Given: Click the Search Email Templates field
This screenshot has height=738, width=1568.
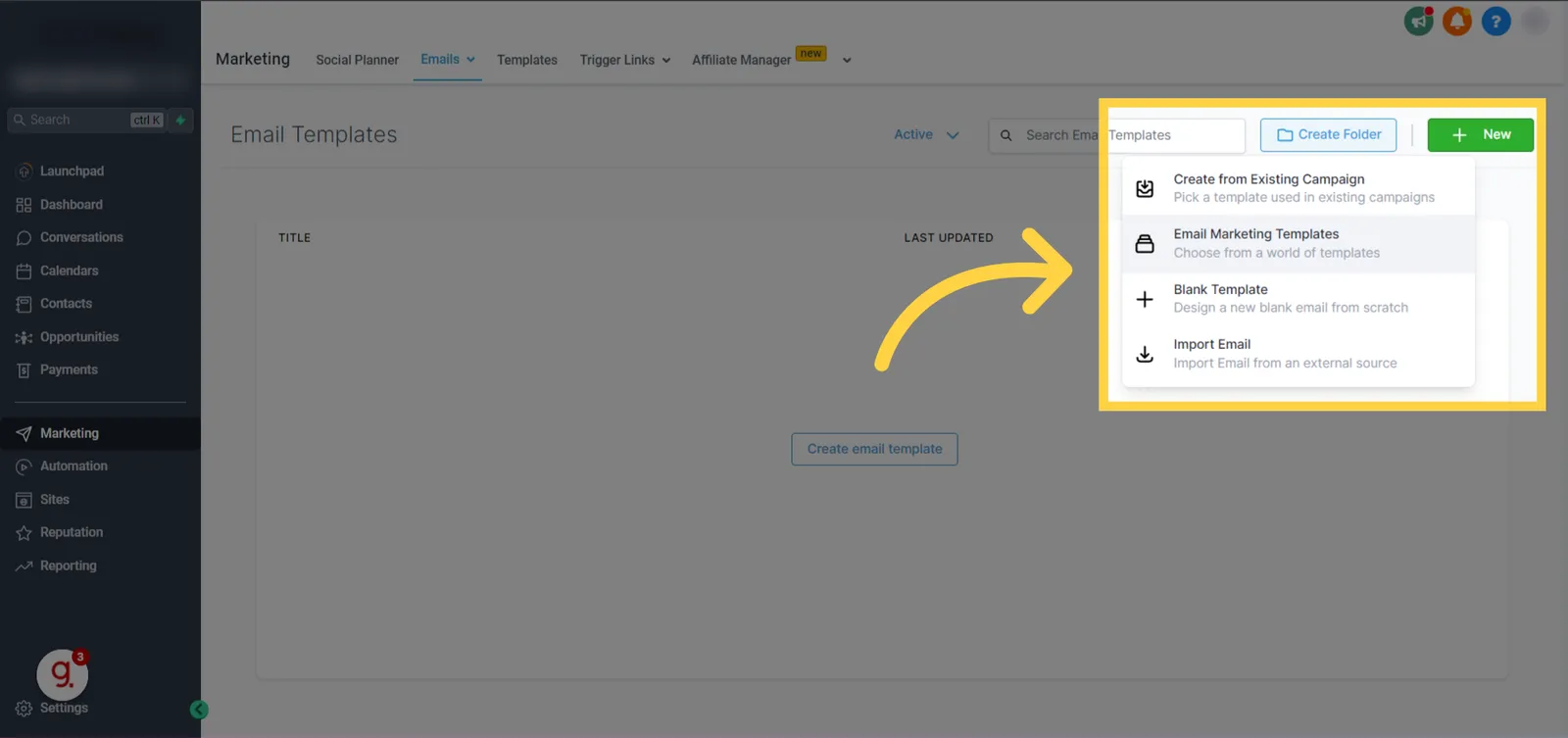Looking at the screenshot, I should [x=1117, y=135].
